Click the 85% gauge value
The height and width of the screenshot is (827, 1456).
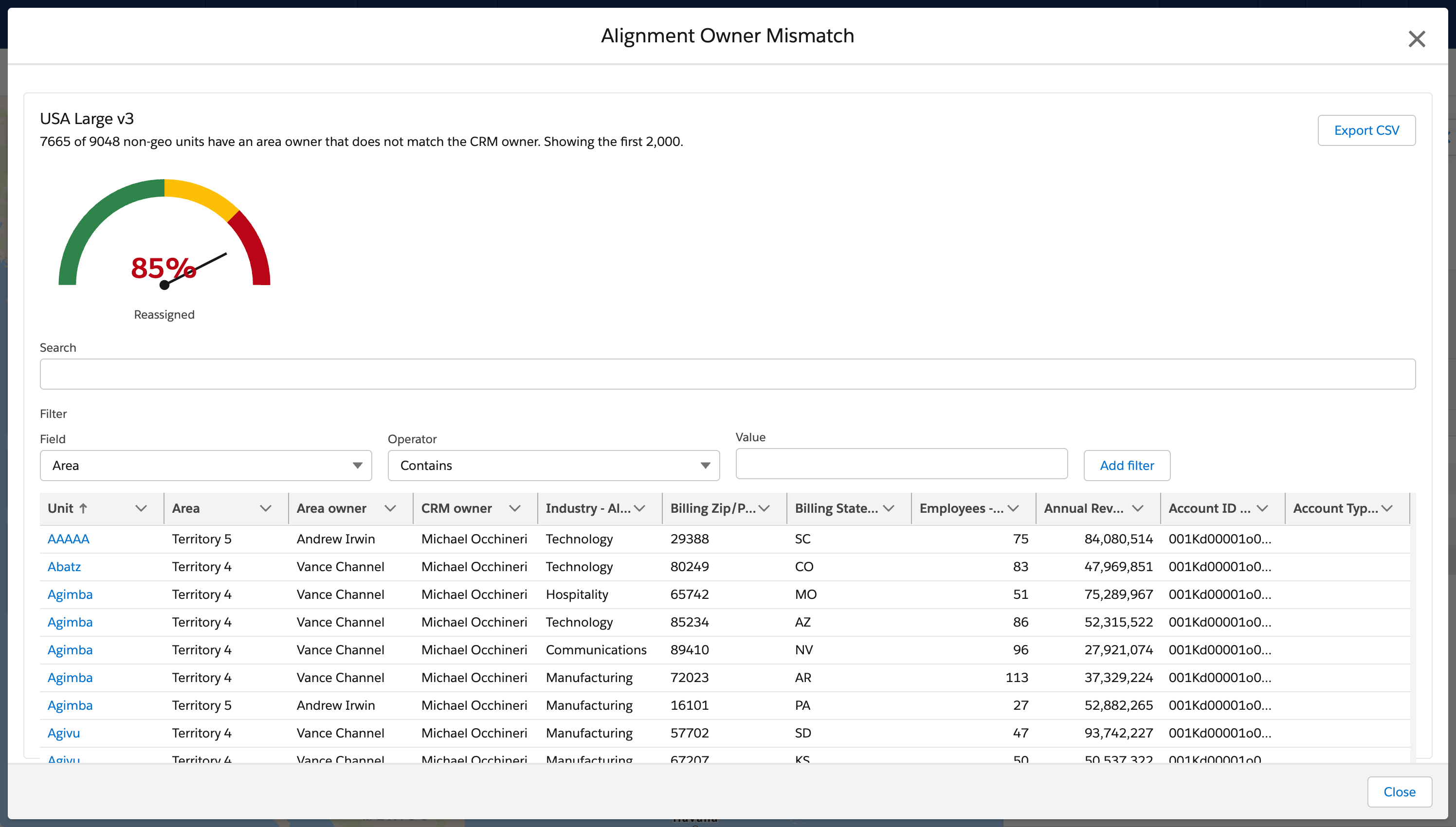164,268
